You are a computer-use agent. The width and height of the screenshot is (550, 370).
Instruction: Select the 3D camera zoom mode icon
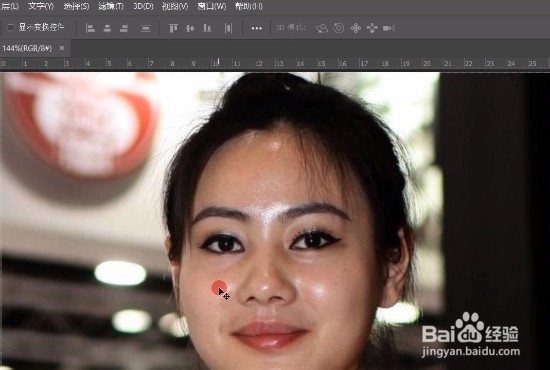coord(389,28)
